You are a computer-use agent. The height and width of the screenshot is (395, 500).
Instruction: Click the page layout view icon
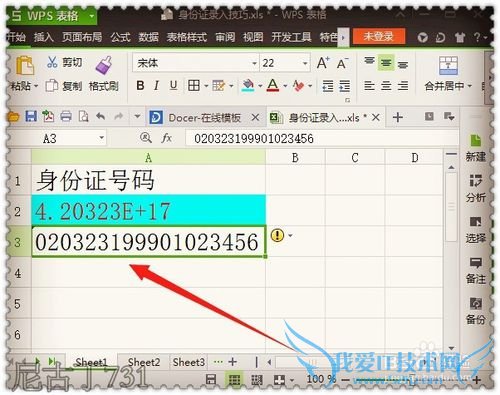[x=256, y=380]
